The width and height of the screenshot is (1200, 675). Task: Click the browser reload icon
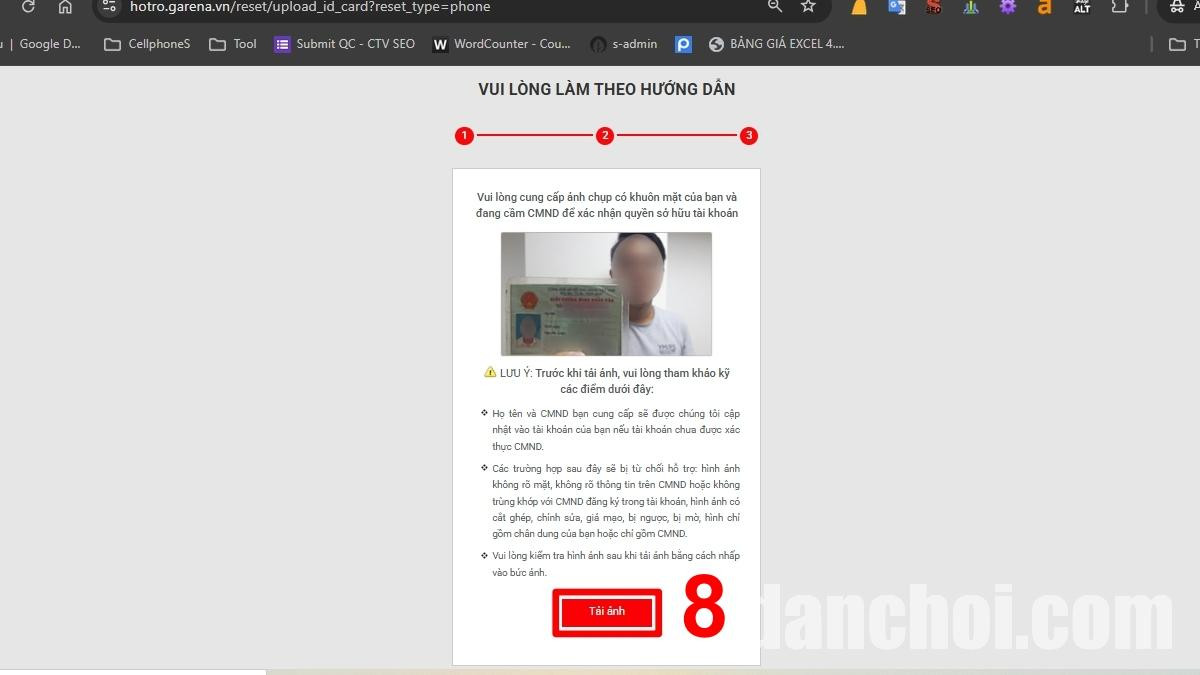[x=28, y=7]
